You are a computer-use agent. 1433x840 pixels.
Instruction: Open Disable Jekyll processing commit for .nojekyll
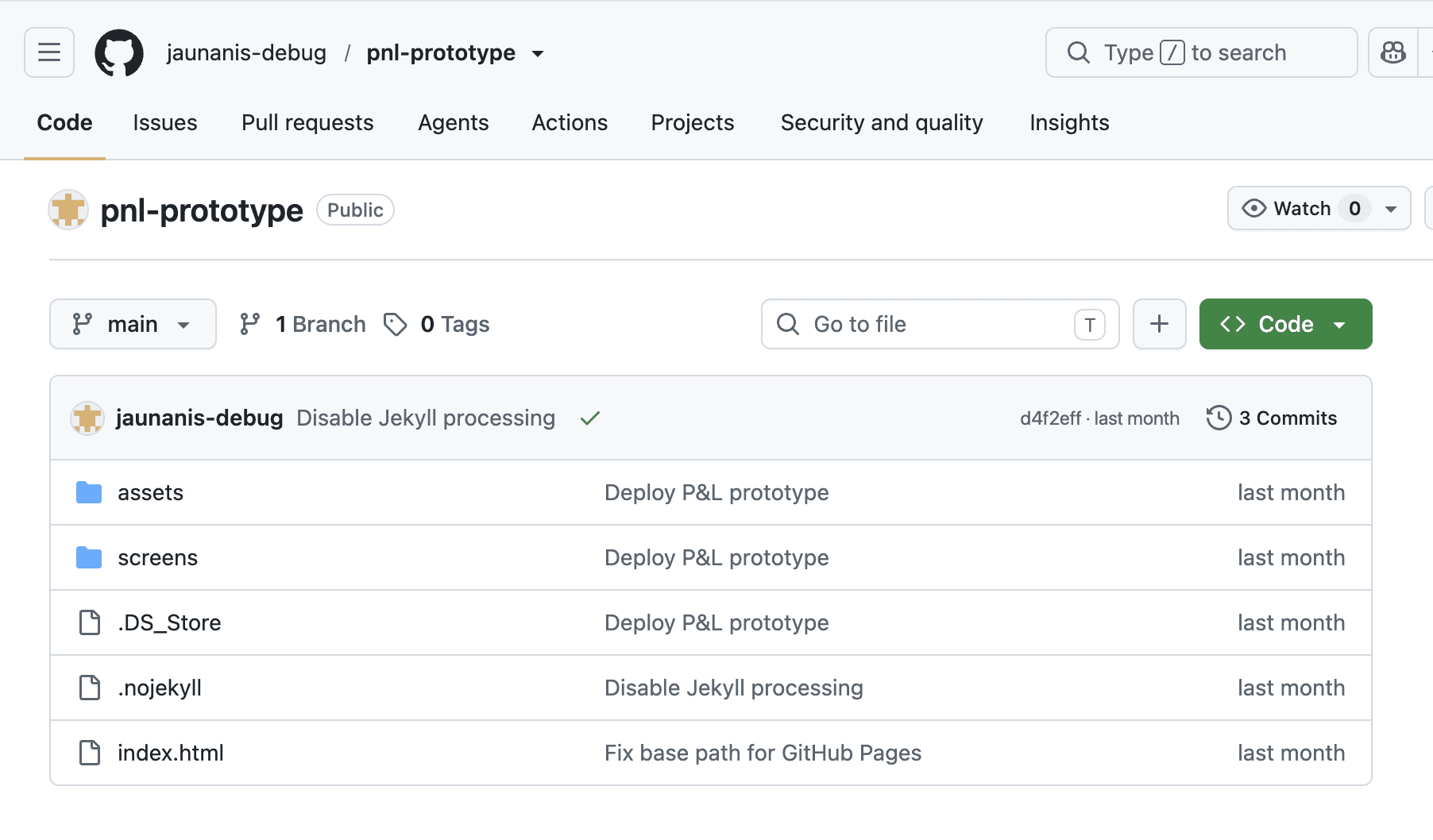click(734, 688)
